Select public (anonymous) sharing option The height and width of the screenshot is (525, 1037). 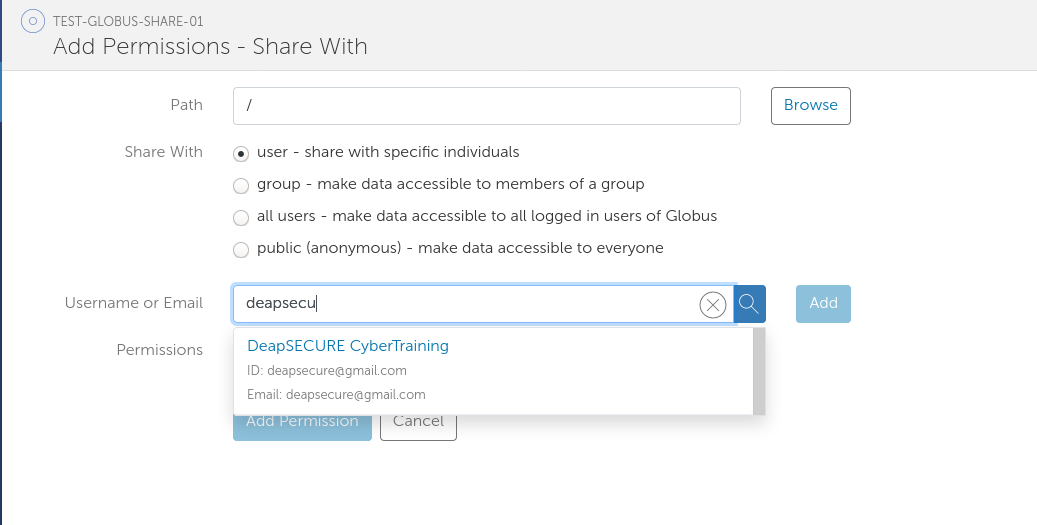tap(241, 249)
